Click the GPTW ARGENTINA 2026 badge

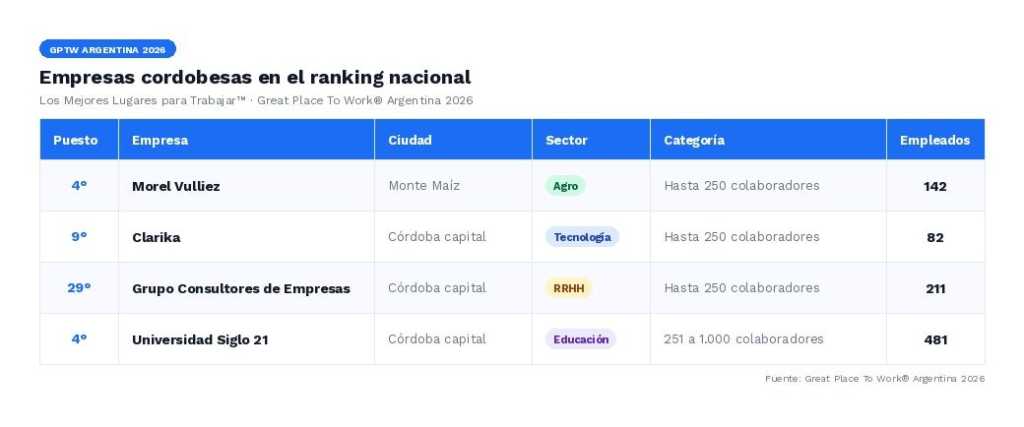coord(108,49)
